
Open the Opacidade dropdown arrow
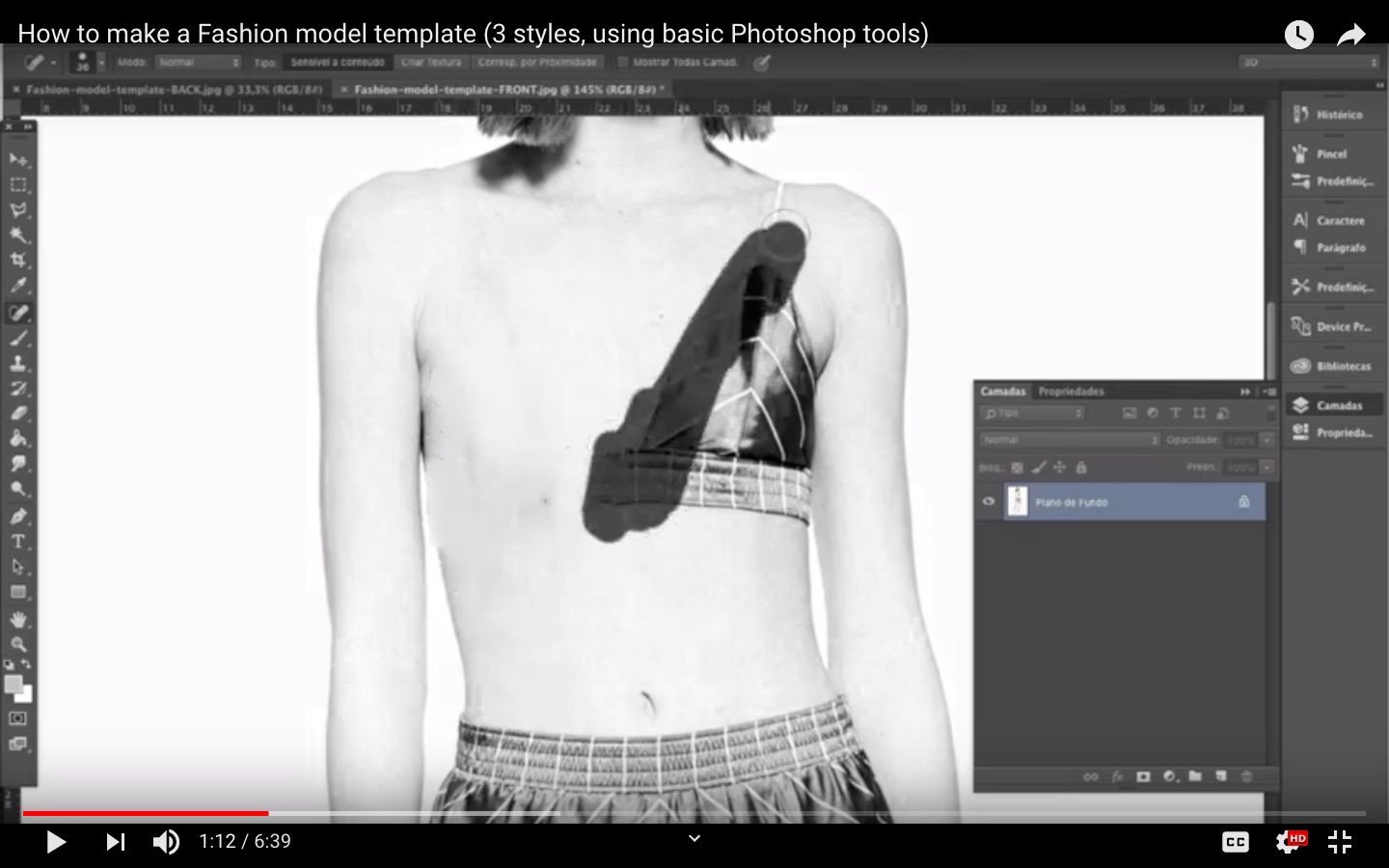click(1267, 440)
